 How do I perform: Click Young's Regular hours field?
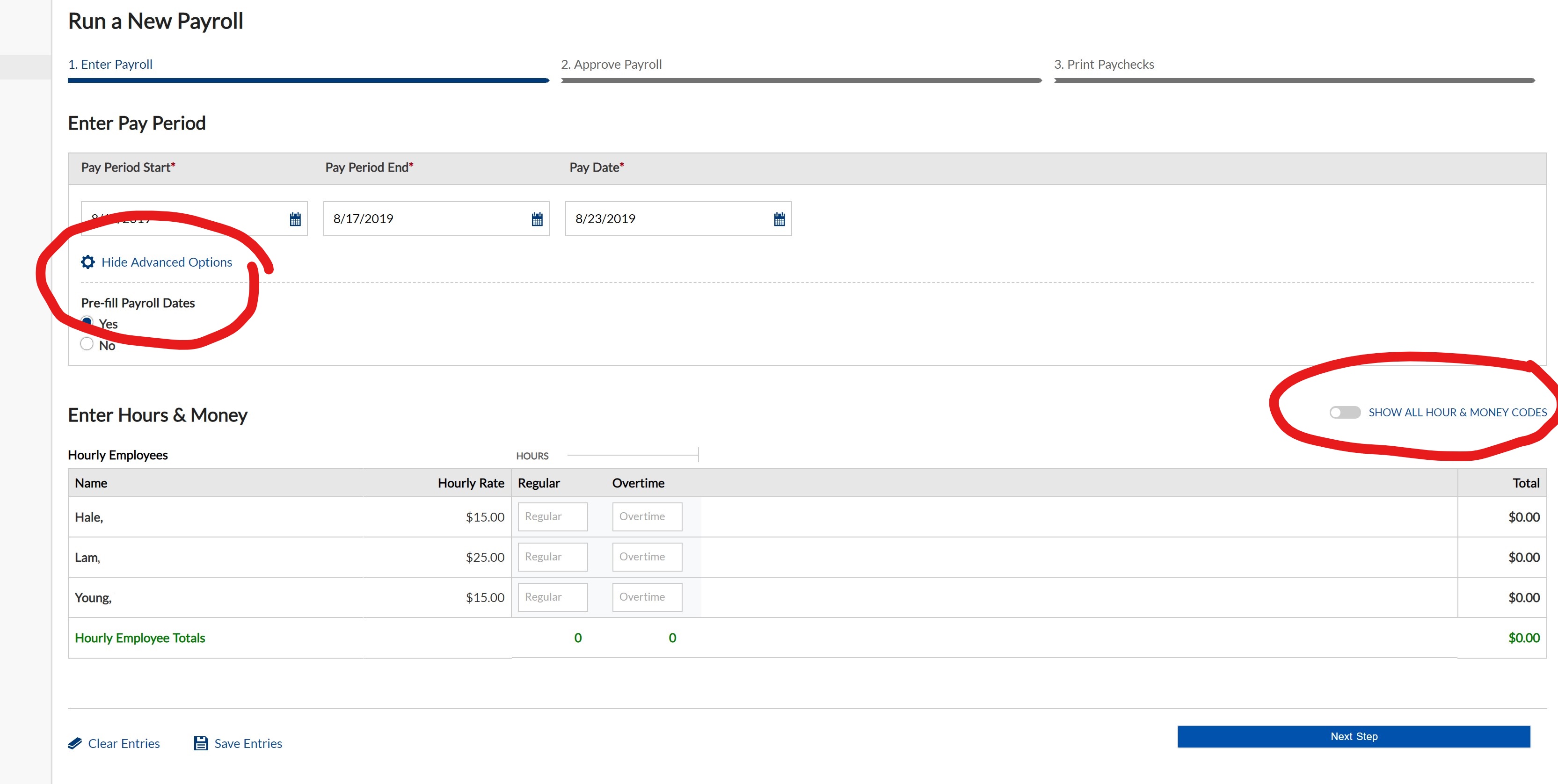click(552, 596)
